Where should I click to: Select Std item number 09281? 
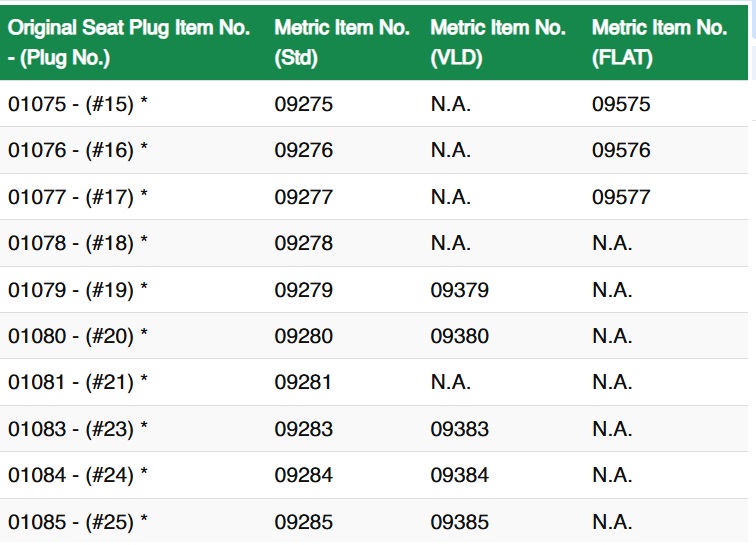pyautogui.click(x=304, y=382)
